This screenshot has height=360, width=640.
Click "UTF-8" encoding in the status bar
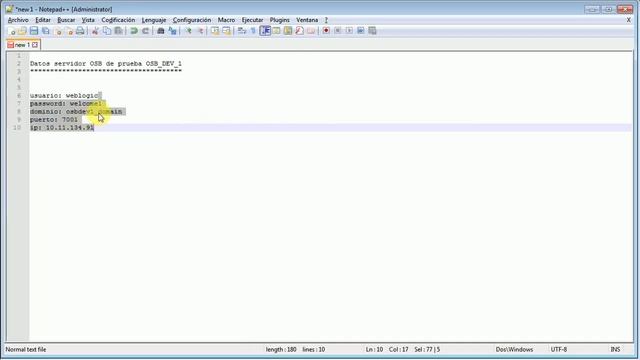(559, 349)
